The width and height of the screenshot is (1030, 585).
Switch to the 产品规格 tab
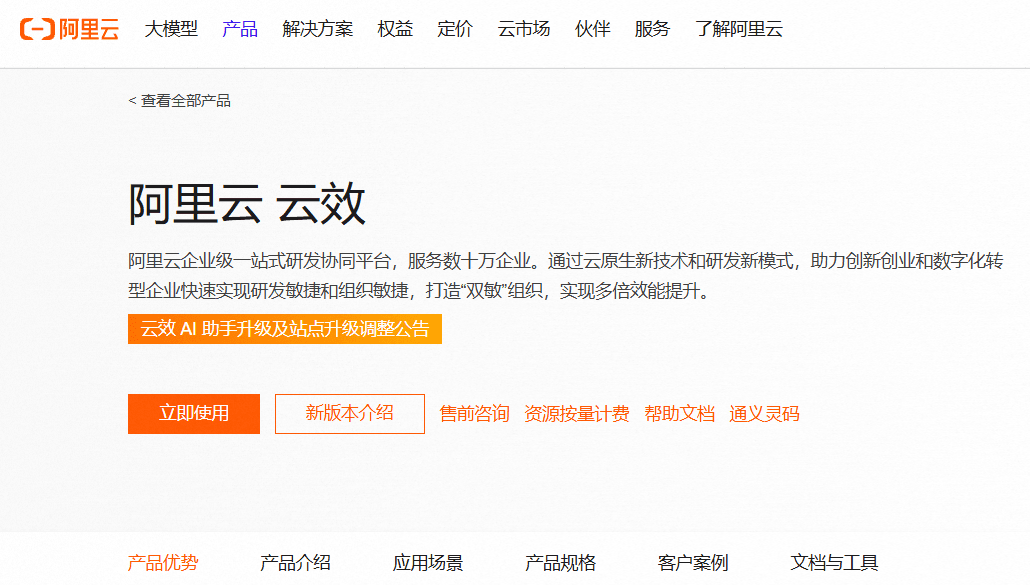560,563
